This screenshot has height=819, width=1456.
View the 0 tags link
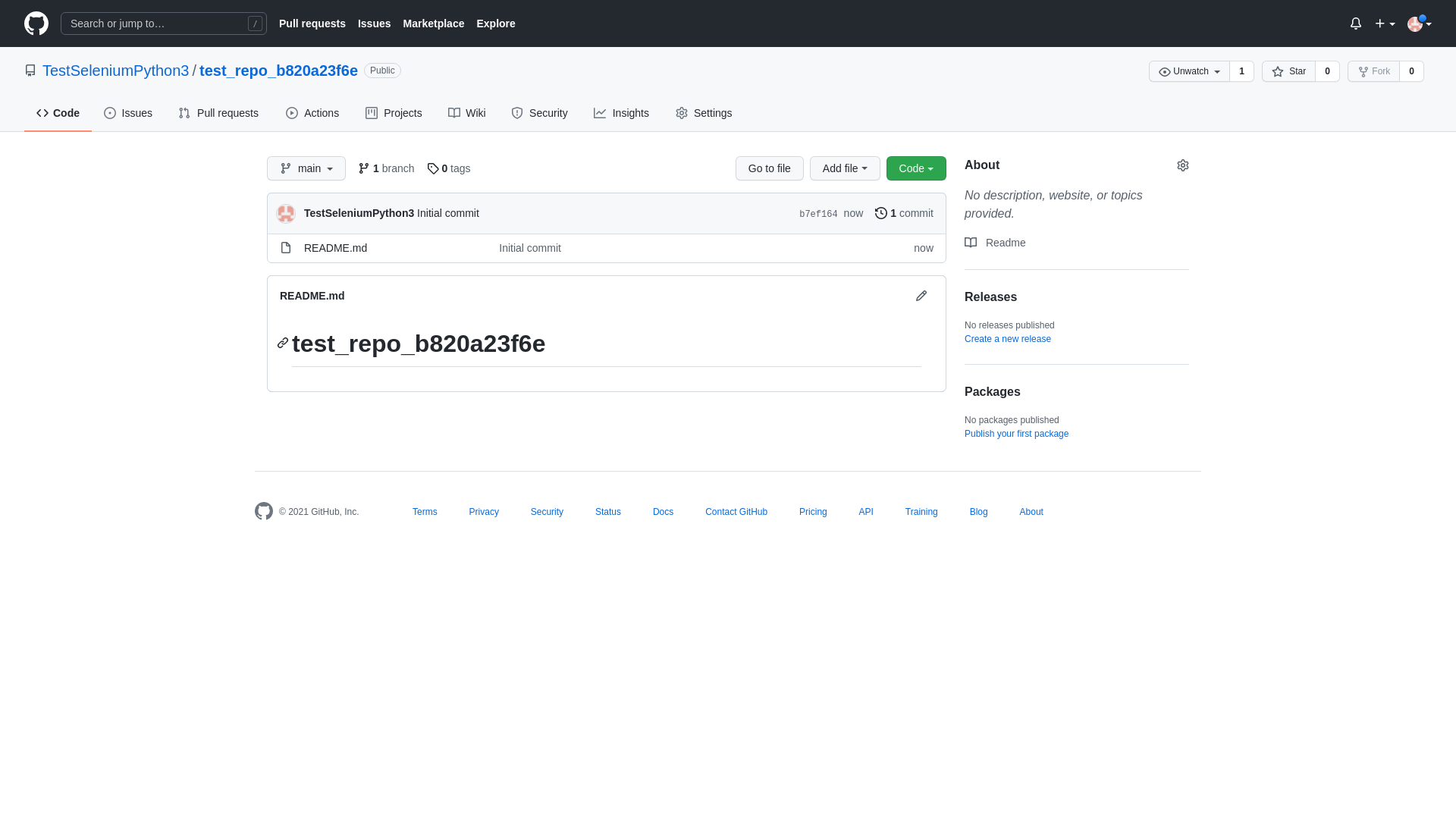449,168
